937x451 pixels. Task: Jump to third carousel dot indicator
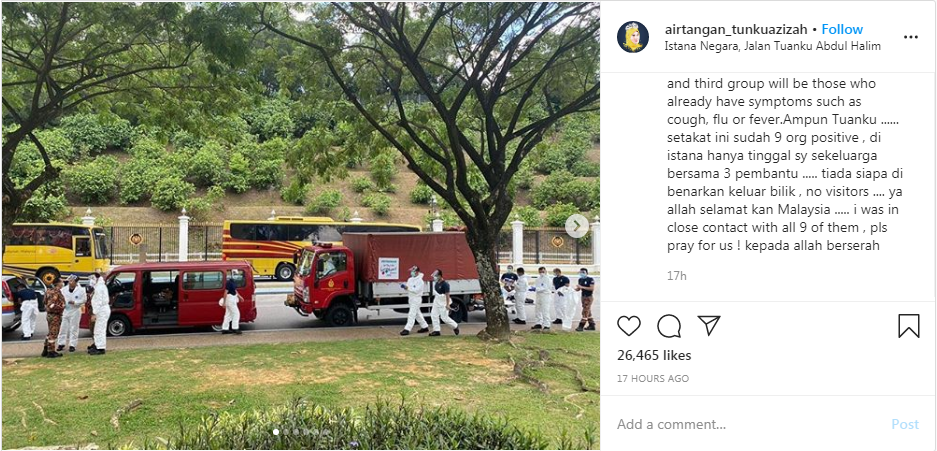tap(296, 432)
